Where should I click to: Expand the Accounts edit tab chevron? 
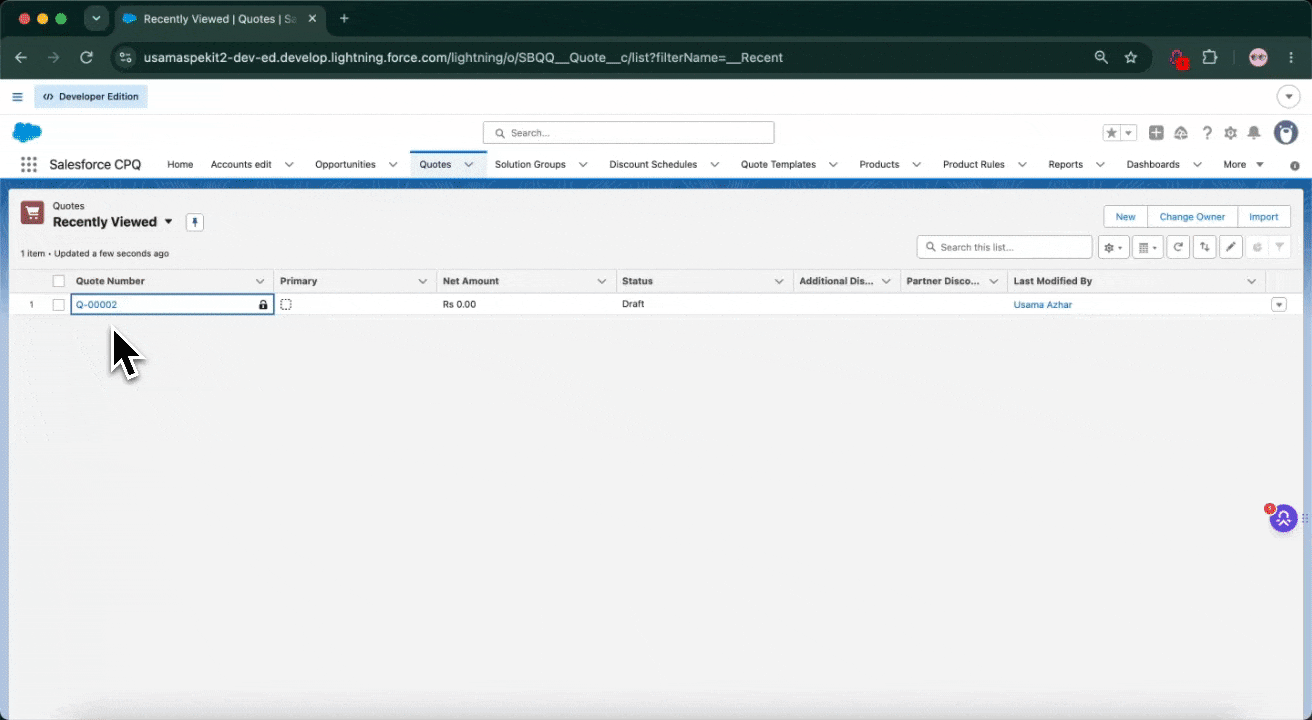click(x=289, y=165)
